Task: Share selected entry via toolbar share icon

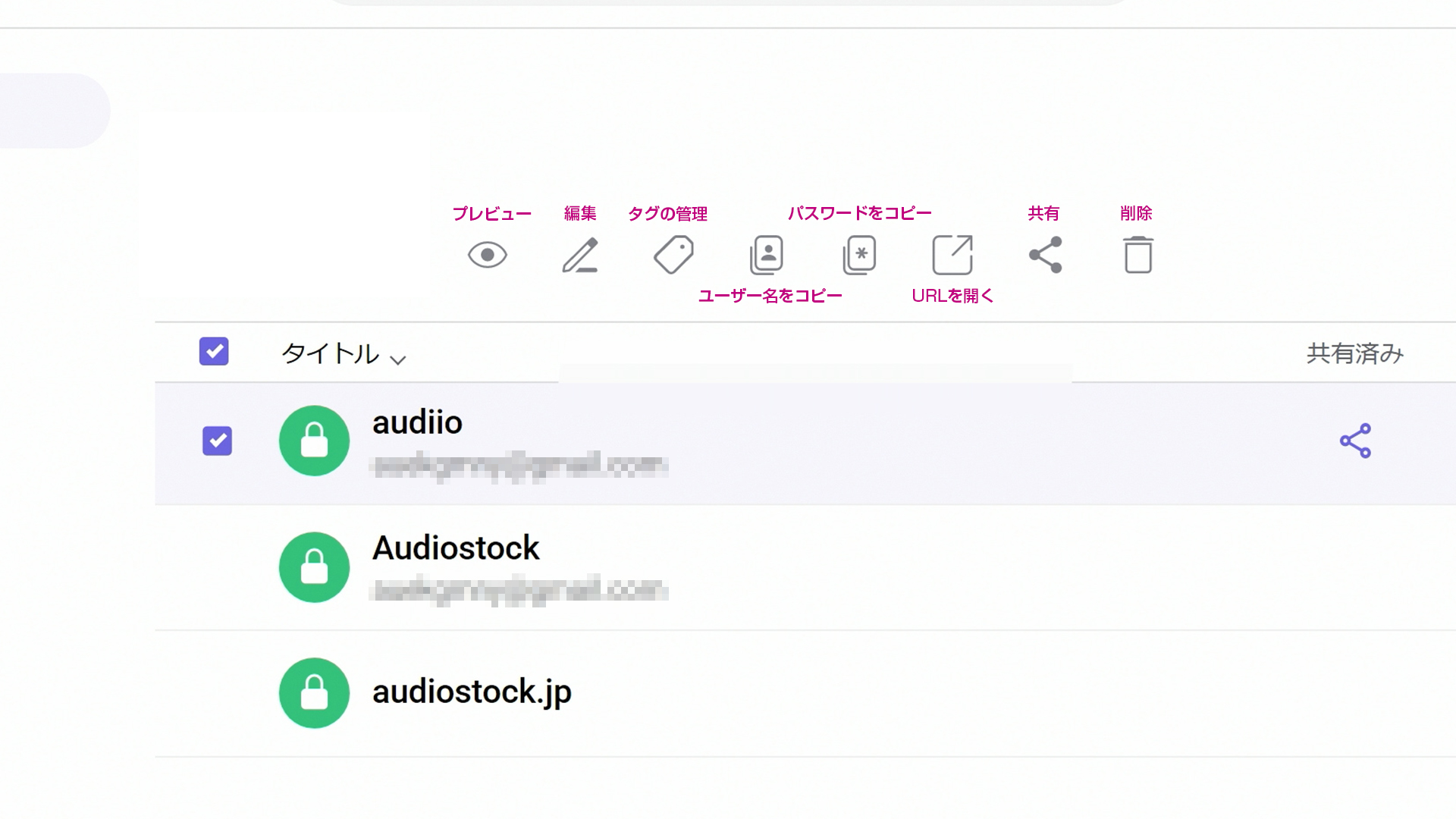Action: coord(1046,255)
